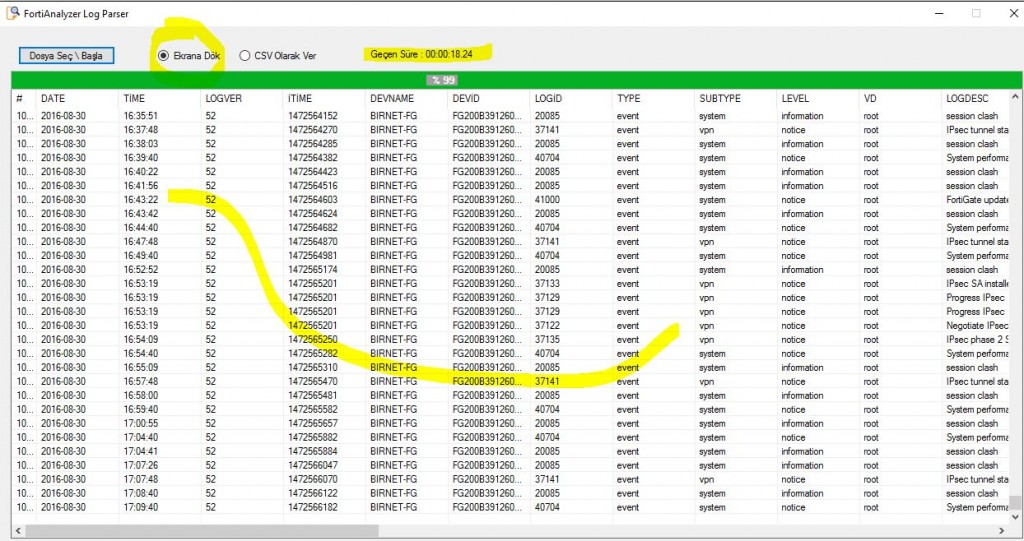Image resolution: width=1024 pixels, height=541 pixels.
Task: Click the DEVNAME column header
Action: point(392,98)
